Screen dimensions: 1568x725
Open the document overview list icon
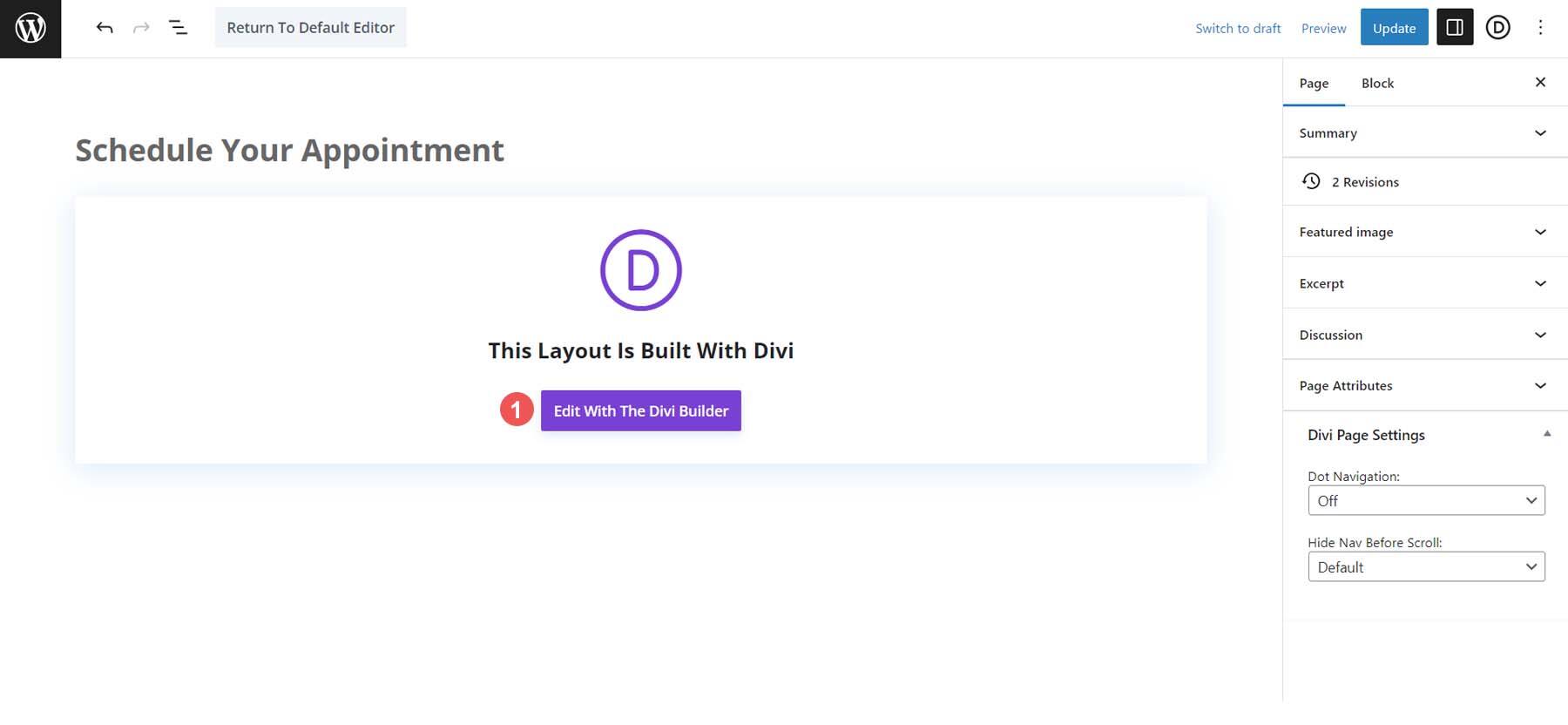[178, 28]
